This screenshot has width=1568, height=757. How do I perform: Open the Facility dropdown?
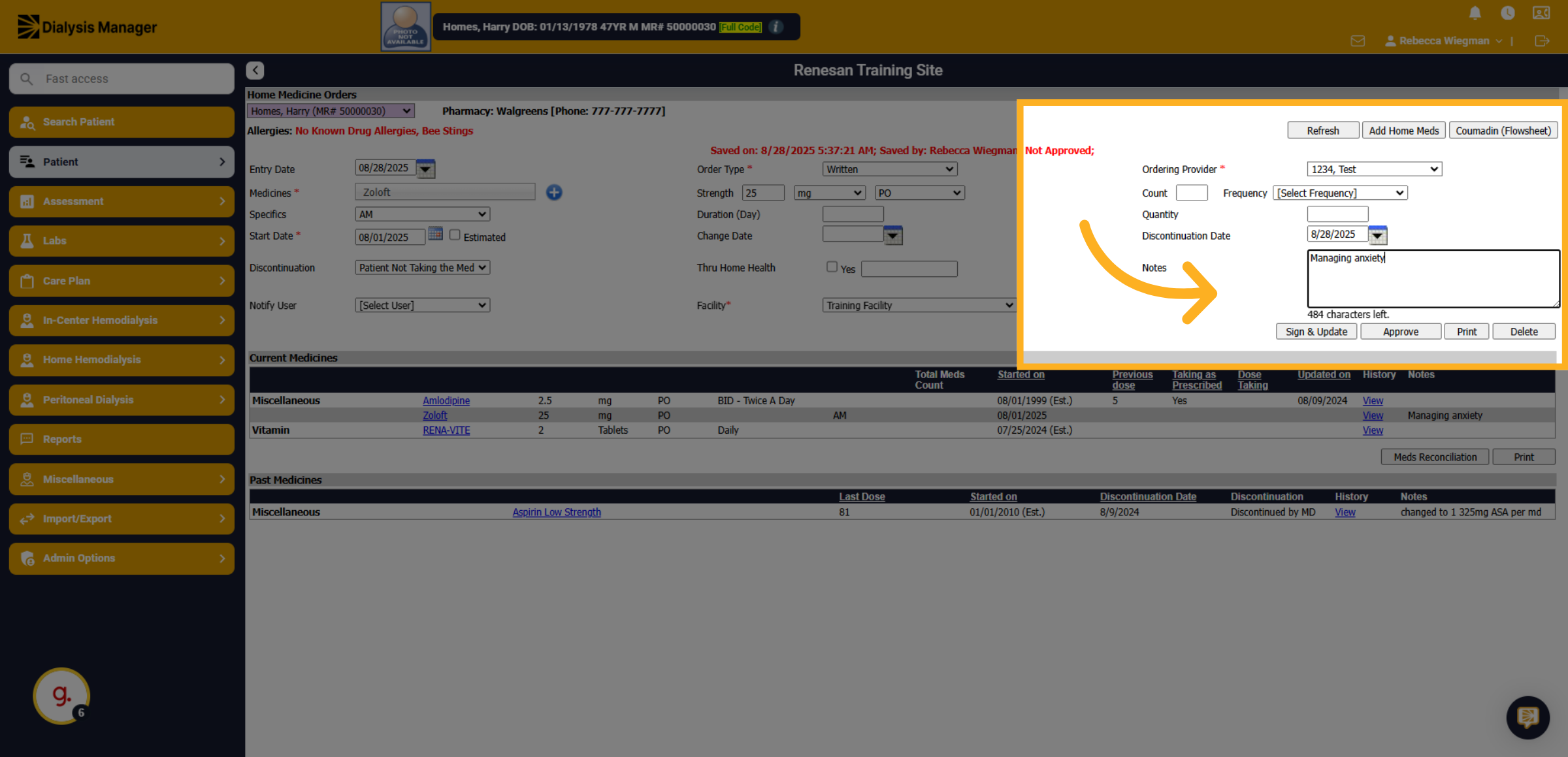919,305
